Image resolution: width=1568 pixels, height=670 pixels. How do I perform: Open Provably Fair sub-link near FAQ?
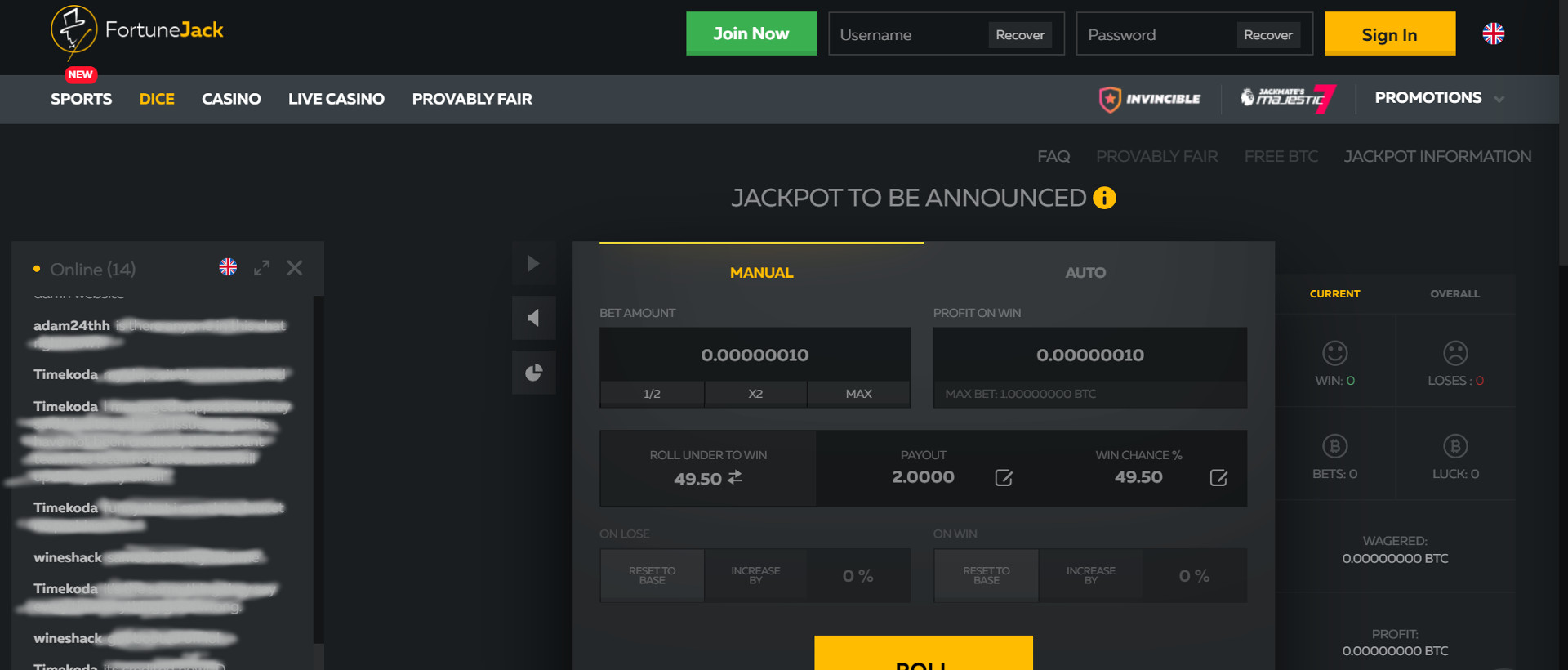click(x=1156, y=156)
